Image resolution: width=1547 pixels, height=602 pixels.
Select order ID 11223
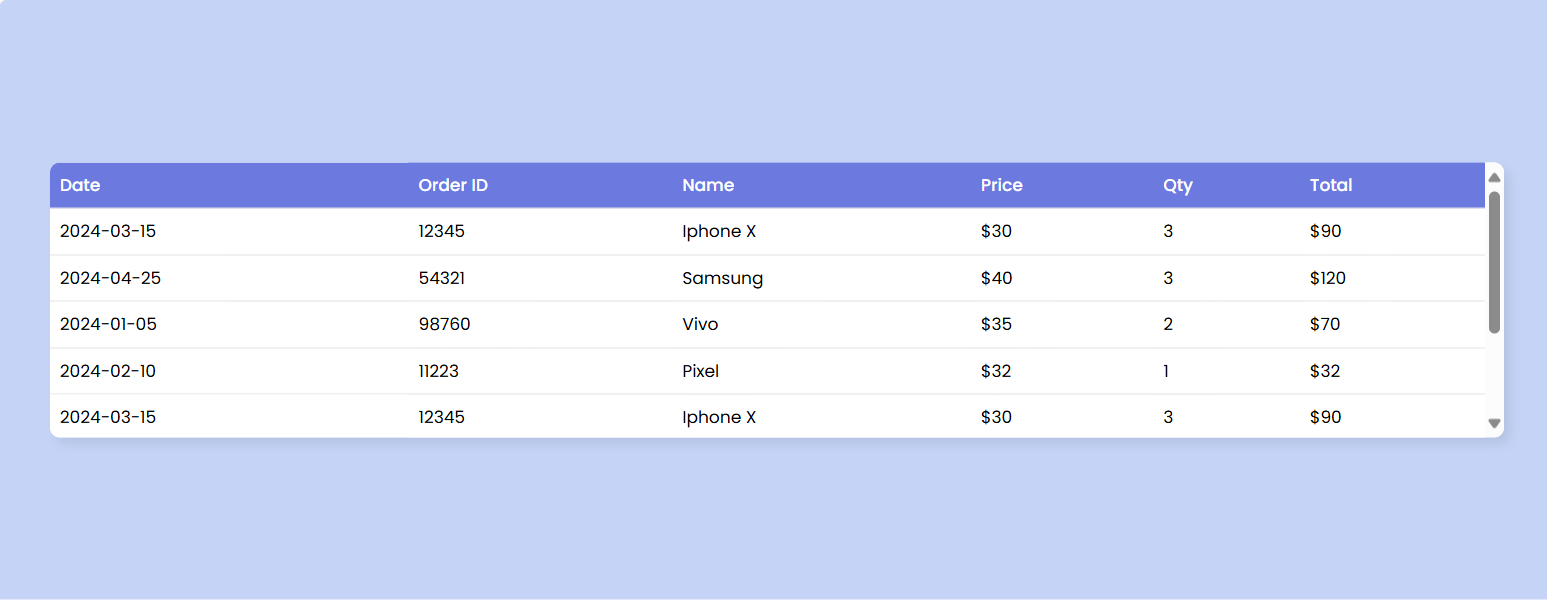[x=438, y=371]
